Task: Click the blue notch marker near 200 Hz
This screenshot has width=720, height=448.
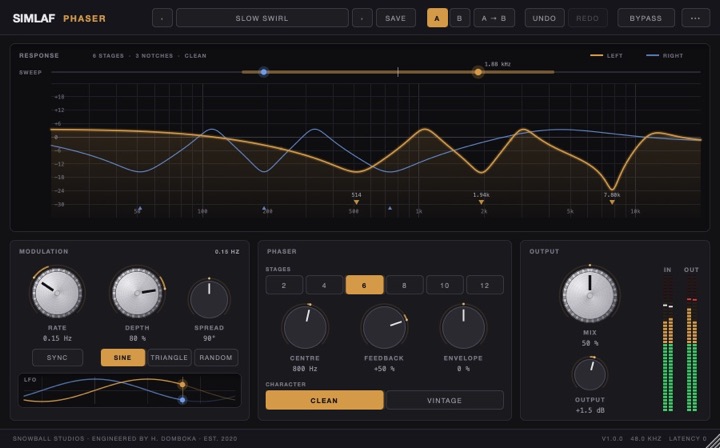Action: tap(264, 208)
